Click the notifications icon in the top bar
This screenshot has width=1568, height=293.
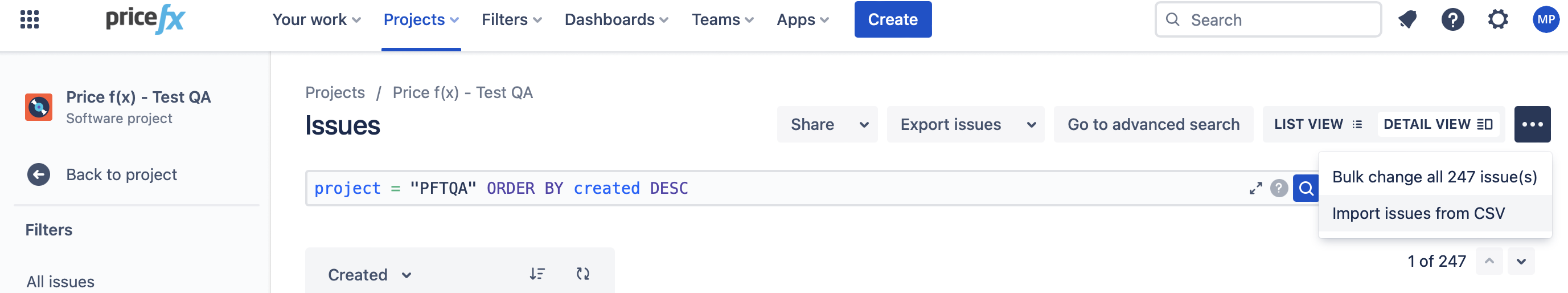coord(1407,19)
